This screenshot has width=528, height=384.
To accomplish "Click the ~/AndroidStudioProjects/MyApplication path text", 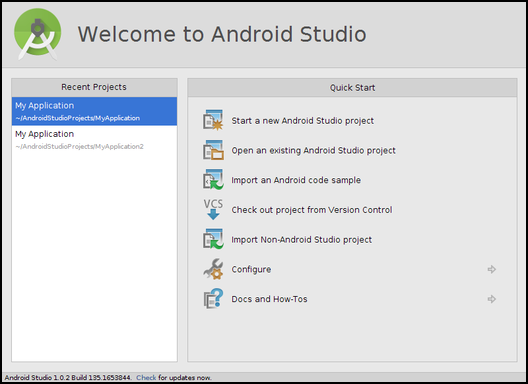I will click(77, 118).
